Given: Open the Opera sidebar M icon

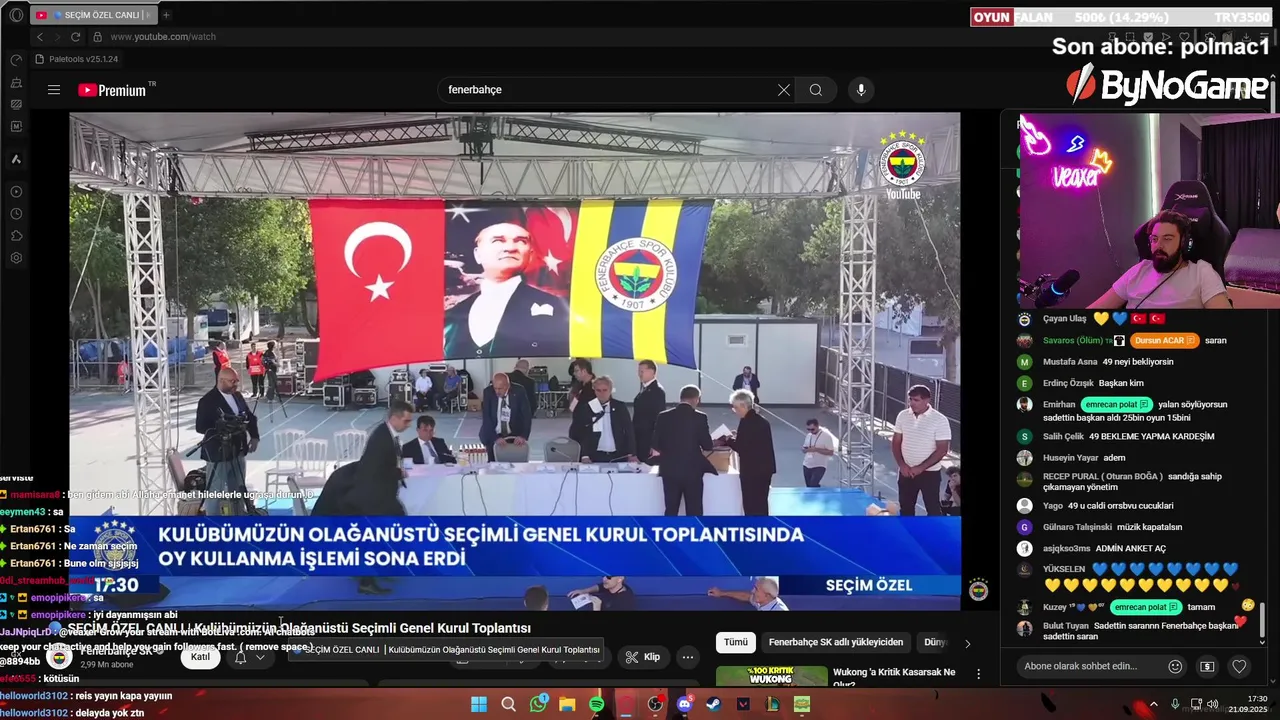Looking at the screenshot, I should click(16, 126).
